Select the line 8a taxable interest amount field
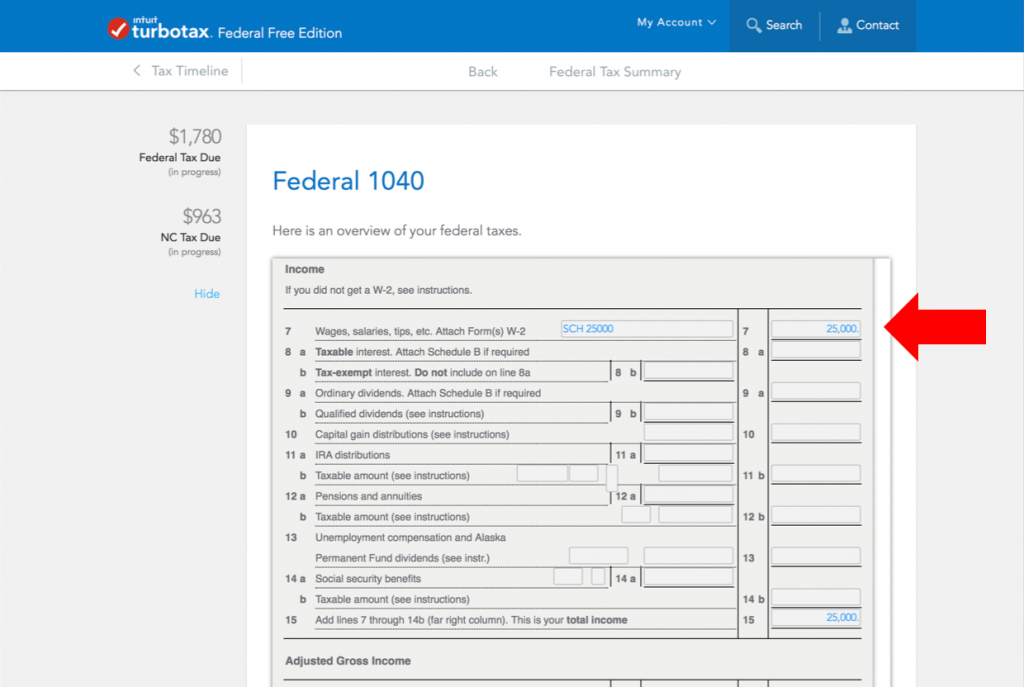1024x687 pixels. pos(815,351)
